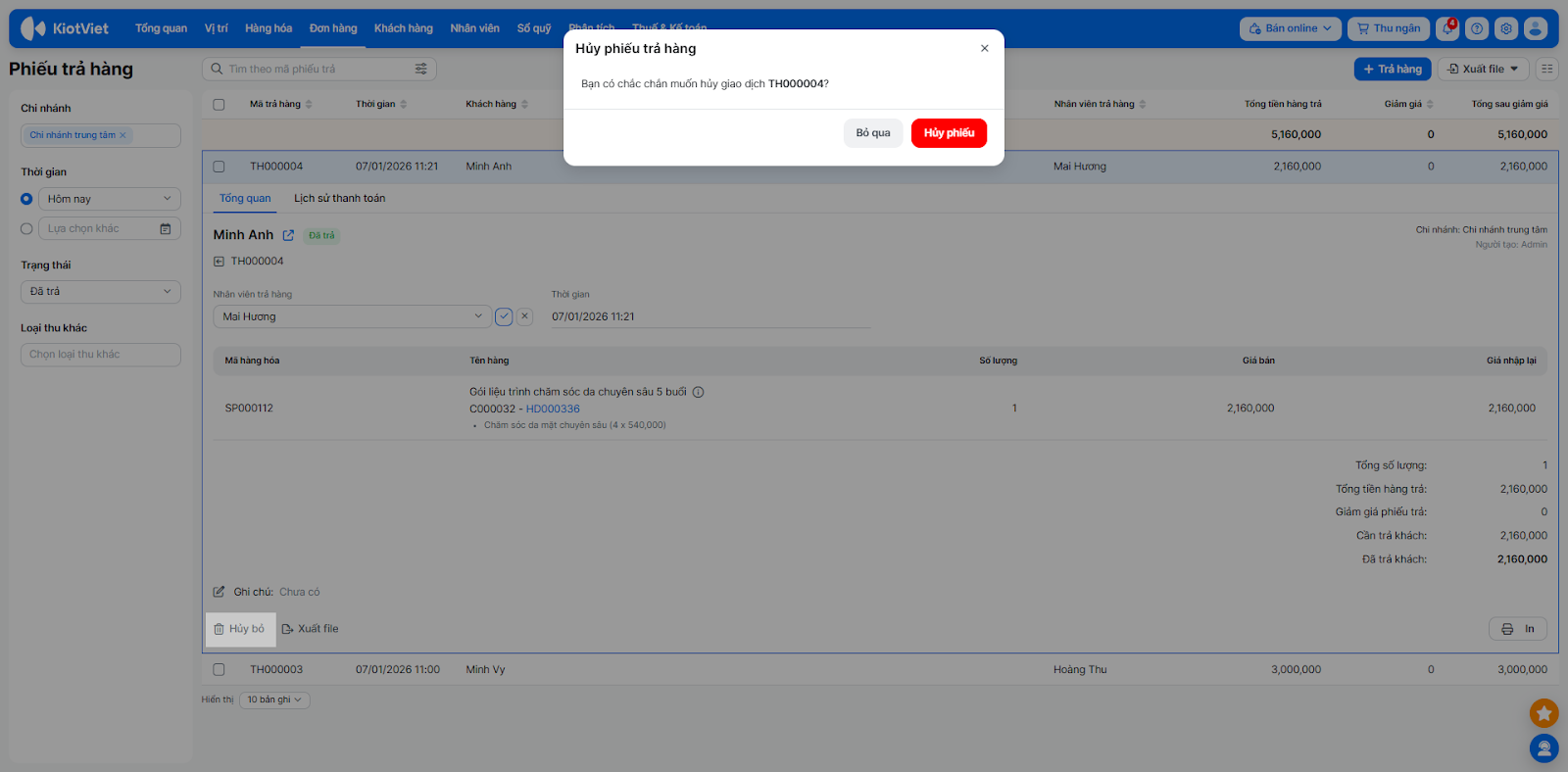This screenshot has width=1568, height=772.
Task: Confirm the return staff change checkmark
Action: [504, 316]
